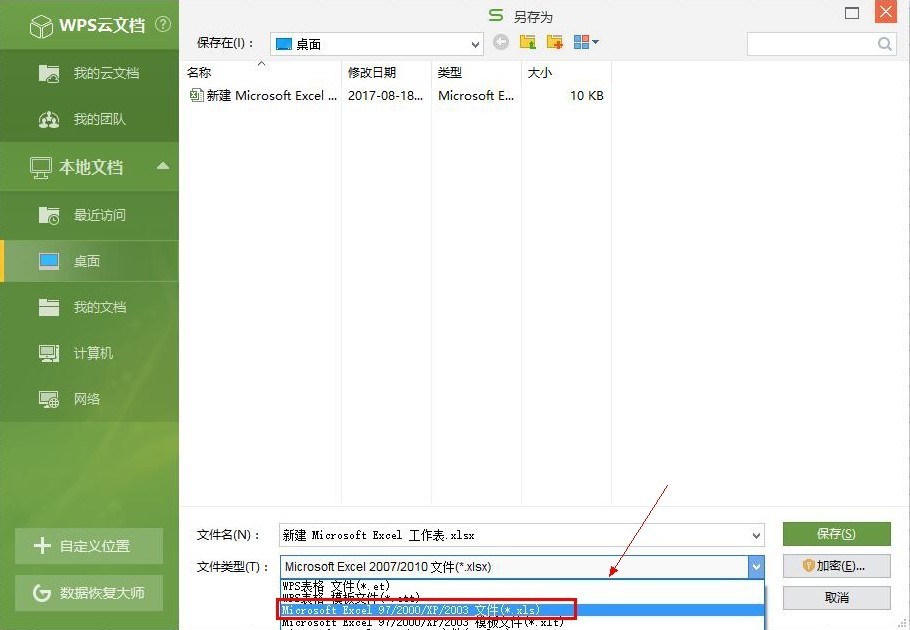
Task: Click the 取消 button
Action: pyautogui.click(x=836, y=598)
